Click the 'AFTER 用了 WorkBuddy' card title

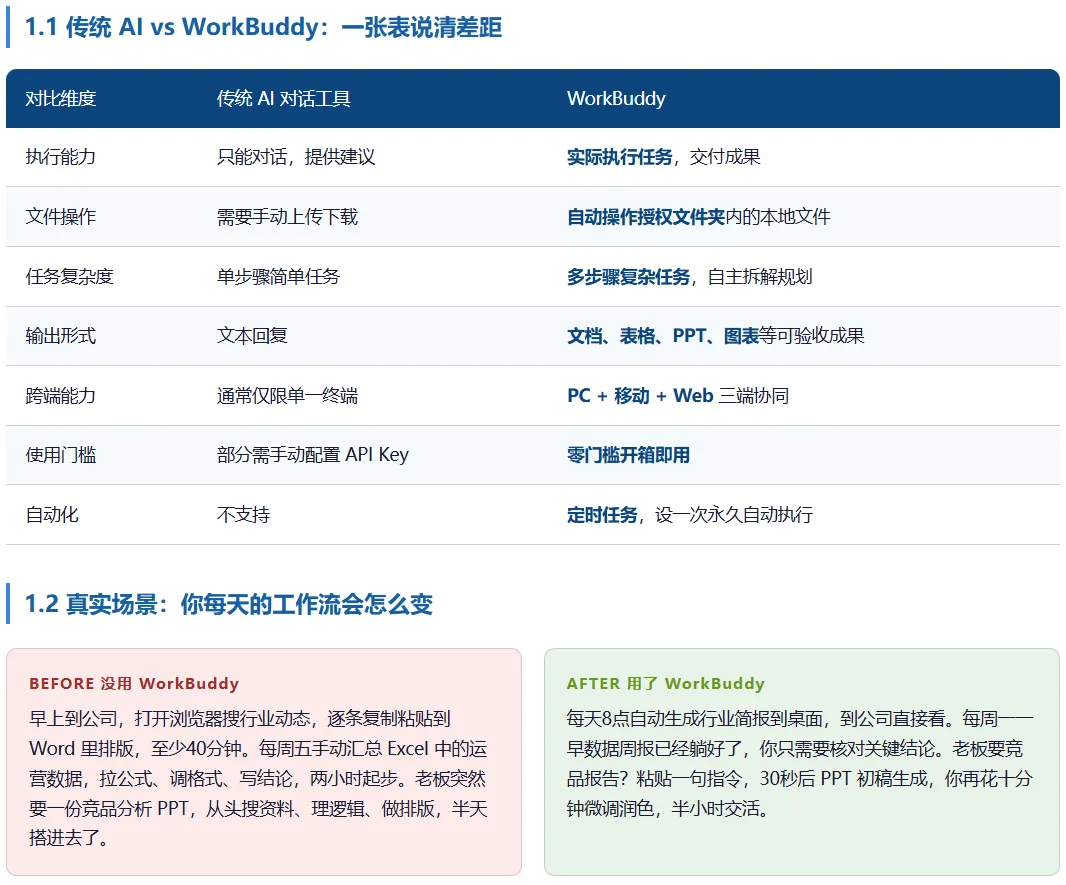666,683
